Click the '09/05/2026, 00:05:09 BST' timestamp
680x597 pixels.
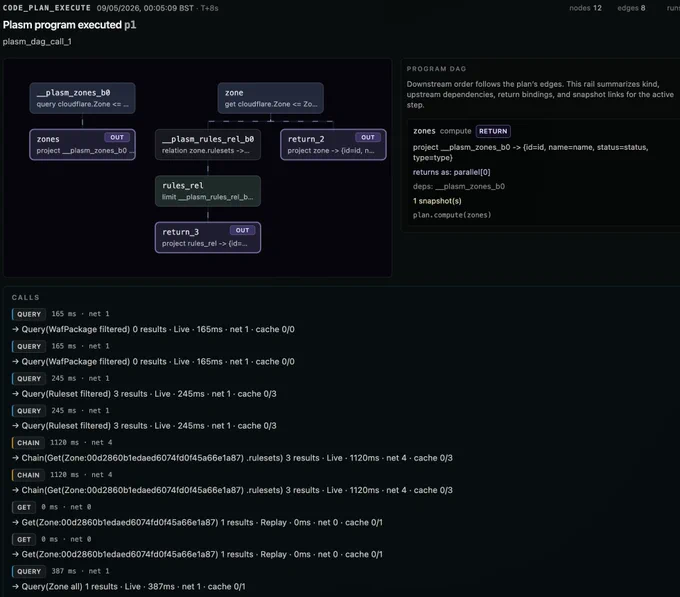[x=145, y=8]
